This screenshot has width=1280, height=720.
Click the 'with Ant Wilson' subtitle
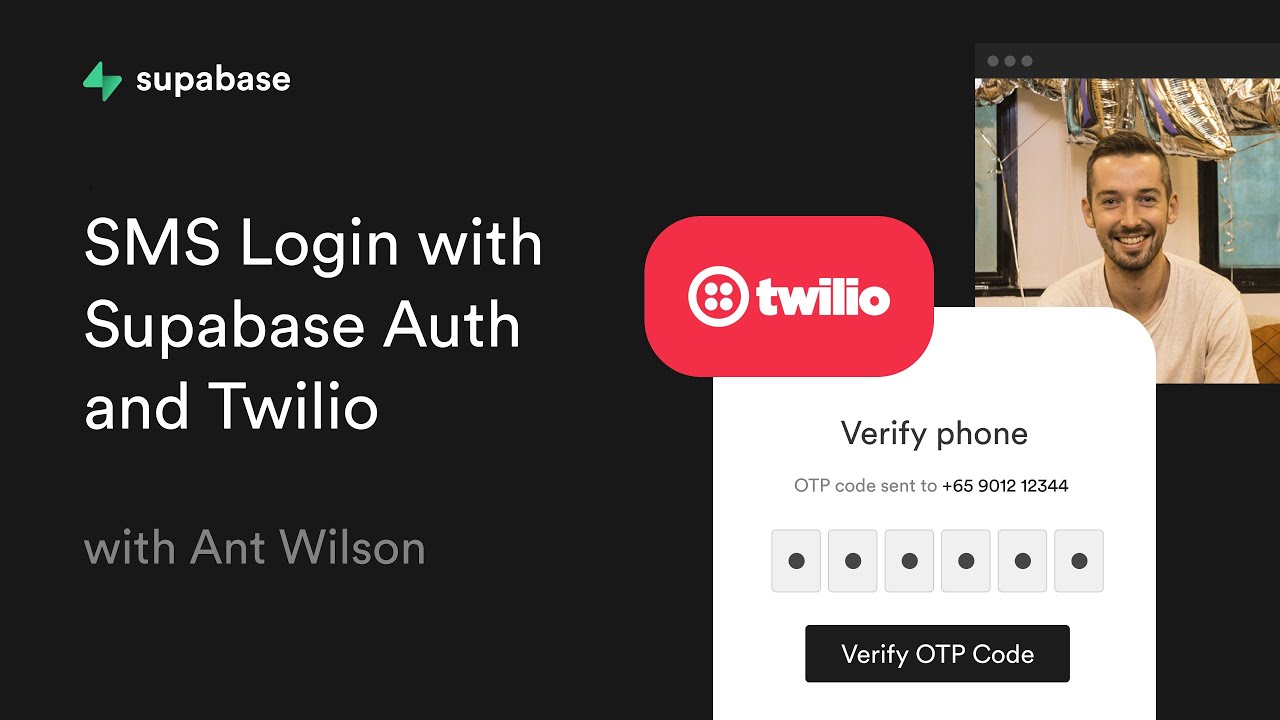coord(255,548)
